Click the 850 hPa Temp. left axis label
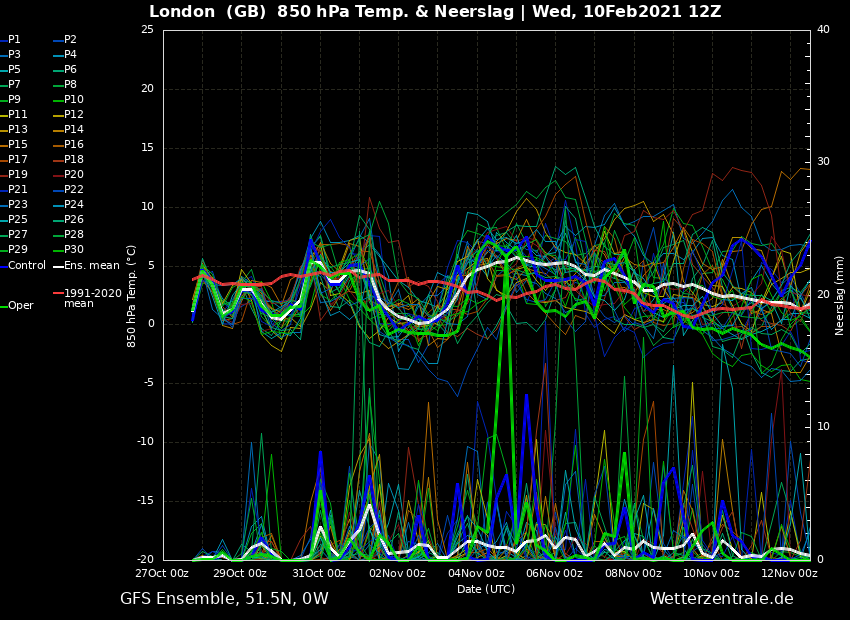The height and width of the screenshot is (620, 850). 132,295
